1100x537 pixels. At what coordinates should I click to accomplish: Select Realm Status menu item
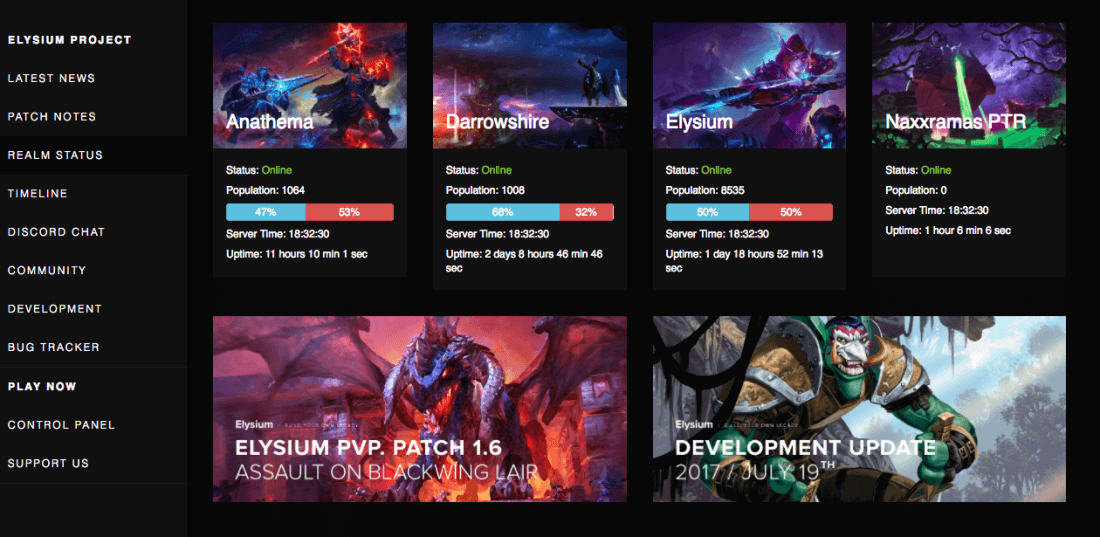(x=55, y=155)
